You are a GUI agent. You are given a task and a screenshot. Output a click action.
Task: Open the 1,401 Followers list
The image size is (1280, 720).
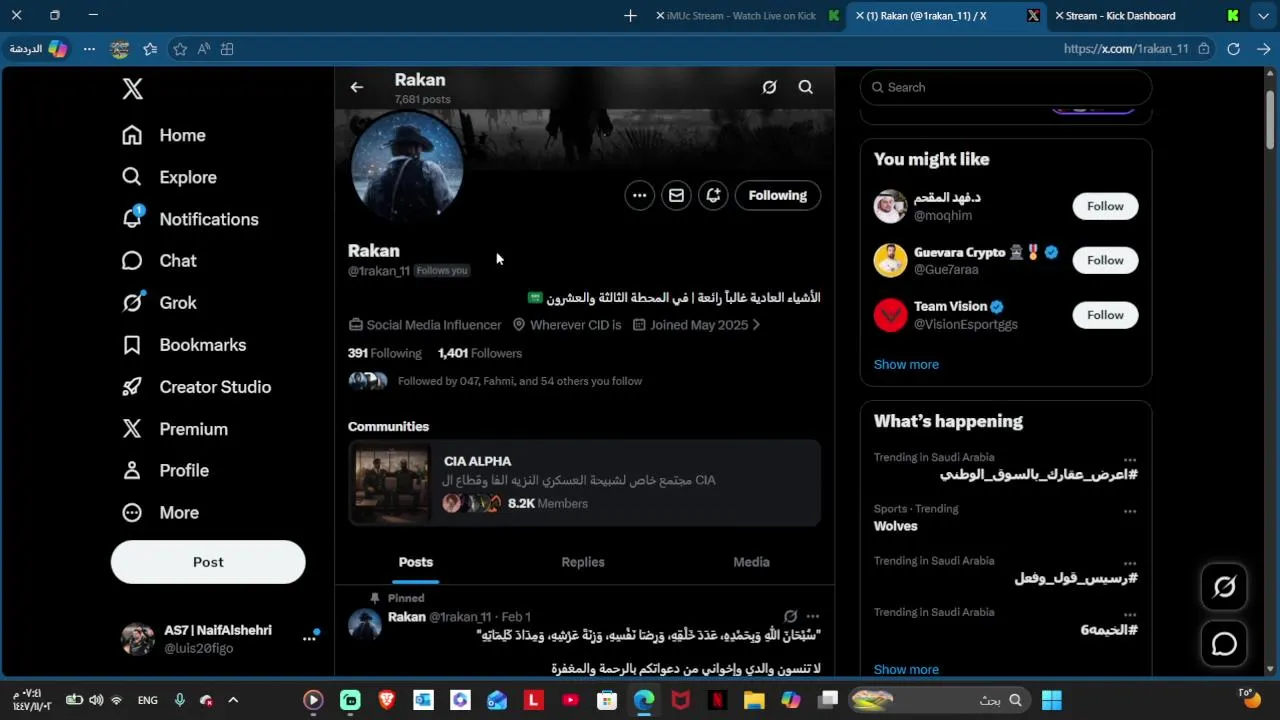[480, 353]
